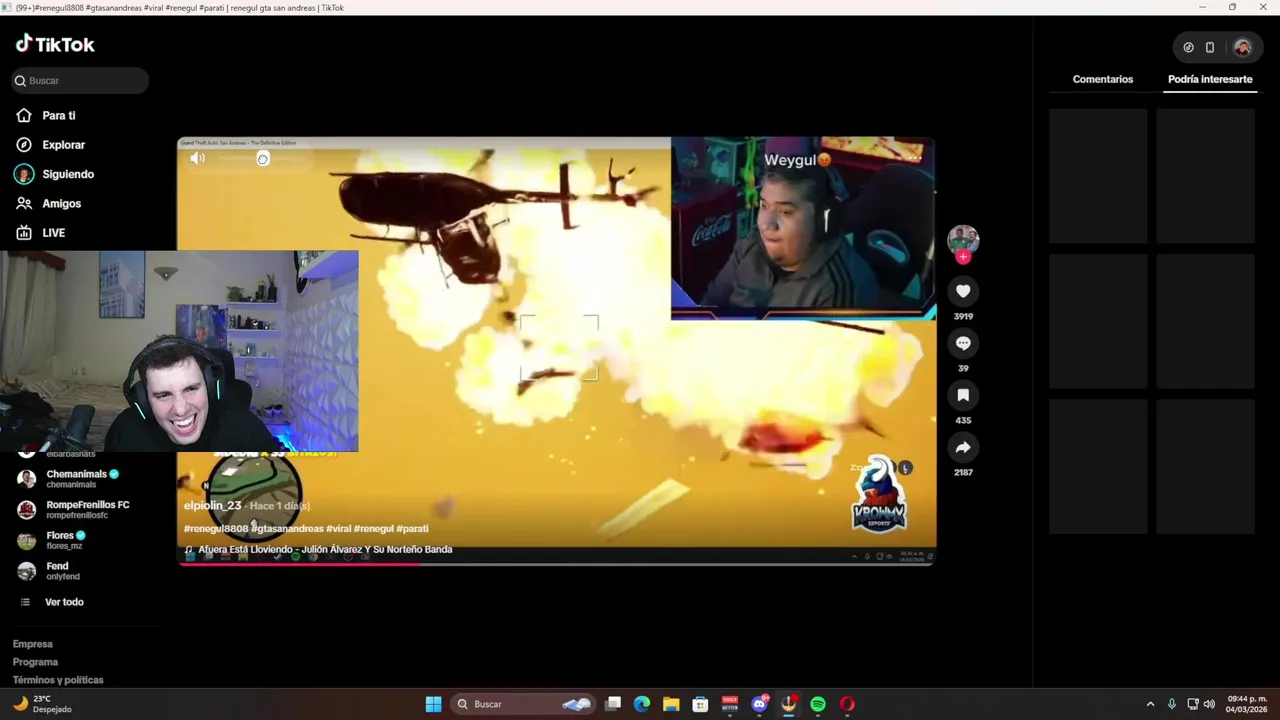Open the #viral hashtag
Viewport: 1280px width, 720px height.
(338, 529)
